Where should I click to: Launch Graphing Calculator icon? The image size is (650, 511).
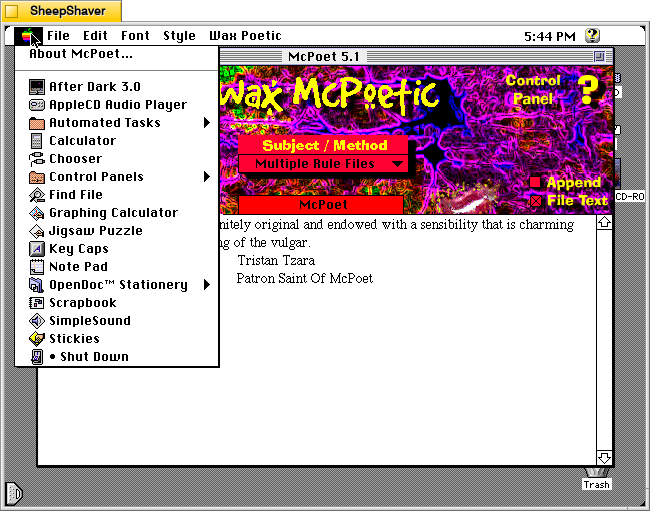click(x=37, y=213)
